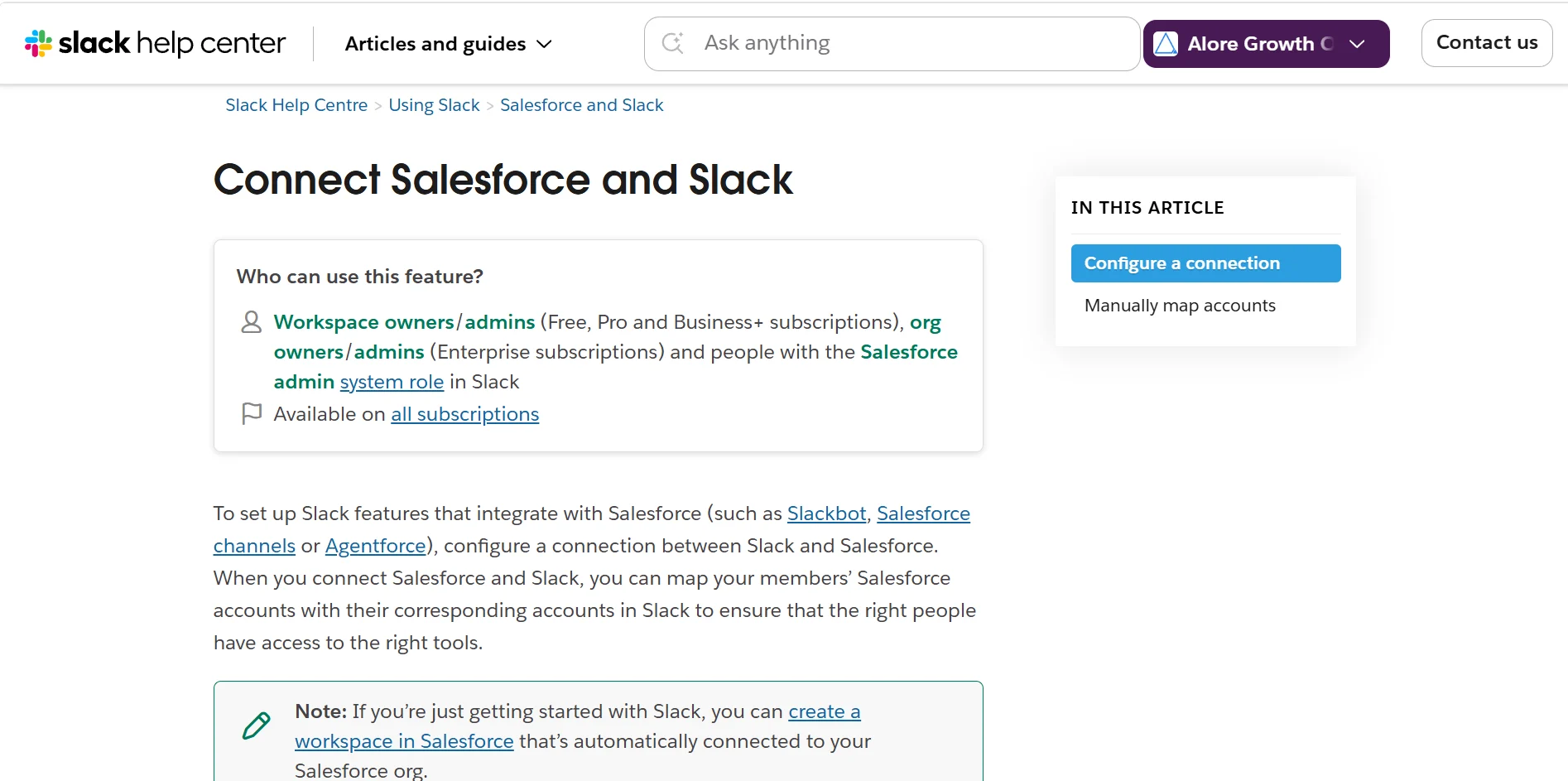Viewport: 1568px width, 781px height.
Task: Follow the Salesforce channels link
Action: (923, 513)
